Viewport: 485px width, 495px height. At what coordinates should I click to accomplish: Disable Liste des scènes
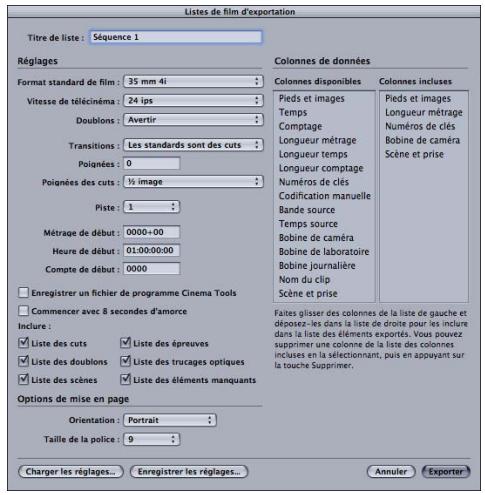point(23,379)
